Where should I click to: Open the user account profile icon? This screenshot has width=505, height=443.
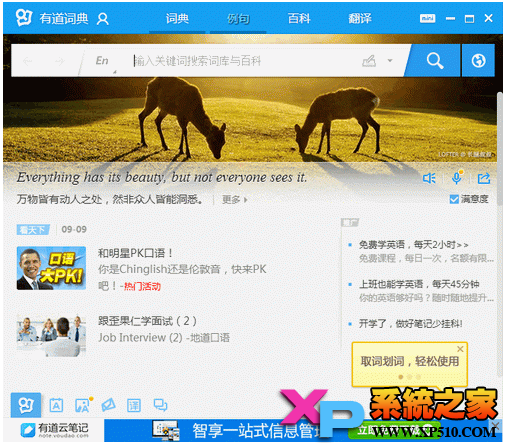[x=103, y=19]
